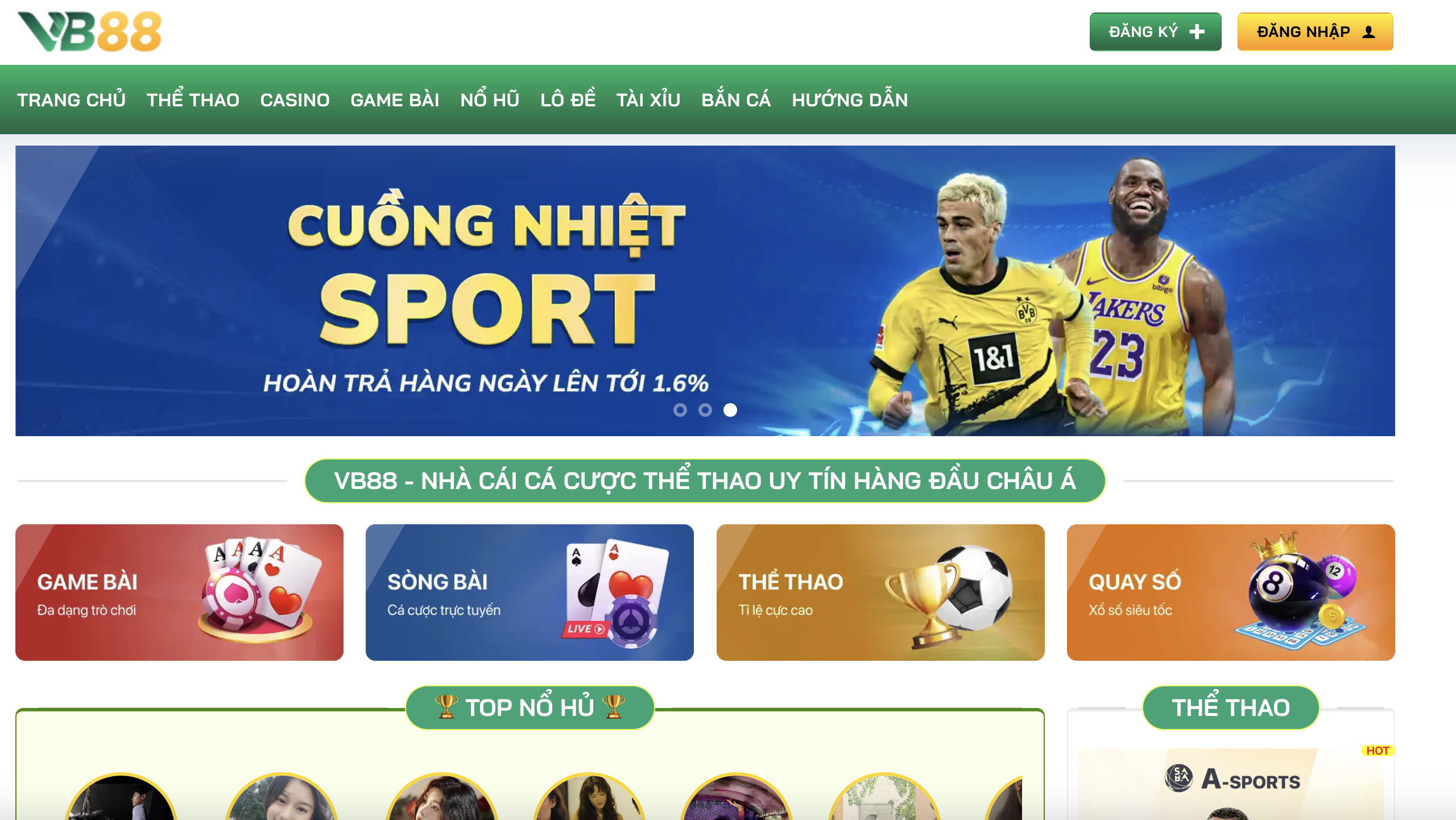Click the second avatar in Top Nổ Hũ
Viewport: 1456px width, 820px height.
[x=282, y=797]
